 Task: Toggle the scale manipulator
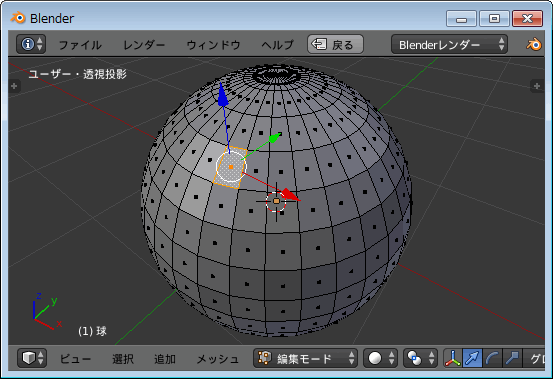[x=512, y=358]
